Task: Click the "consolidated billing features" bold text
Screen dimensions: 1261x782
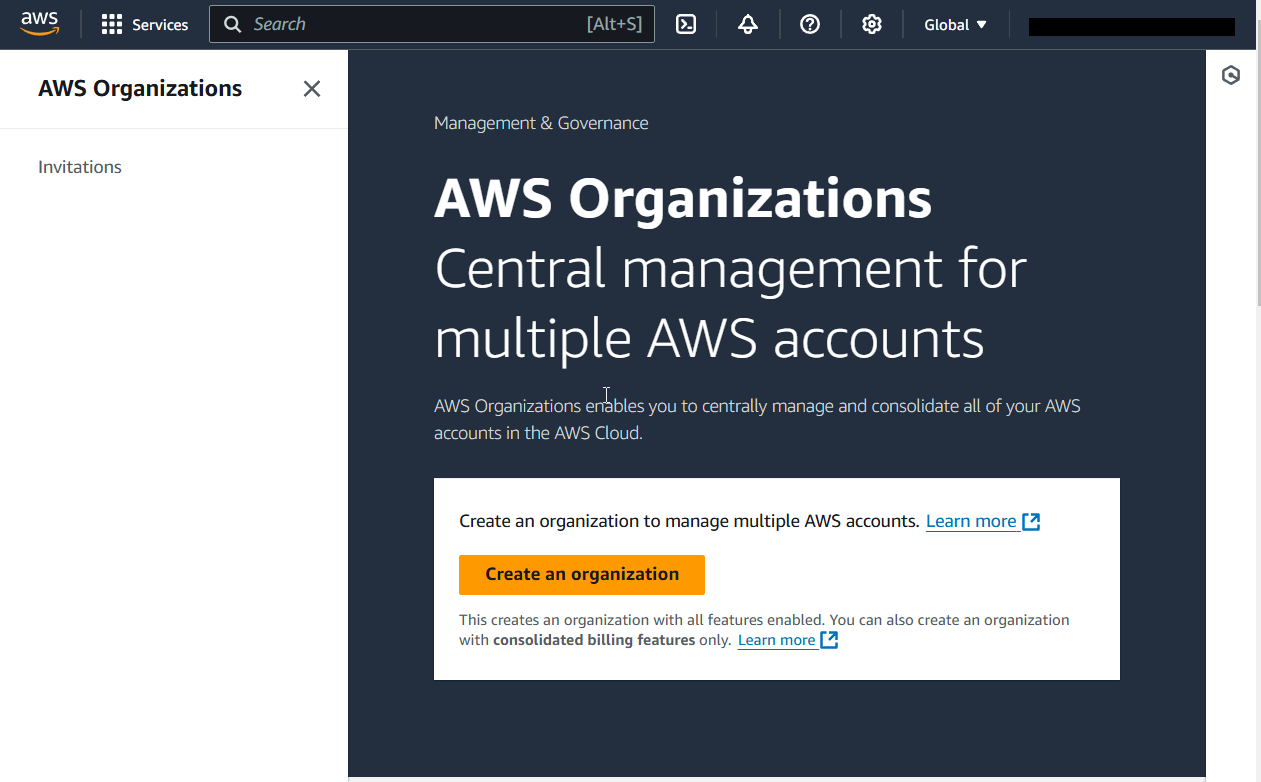Action: (594, 640)
